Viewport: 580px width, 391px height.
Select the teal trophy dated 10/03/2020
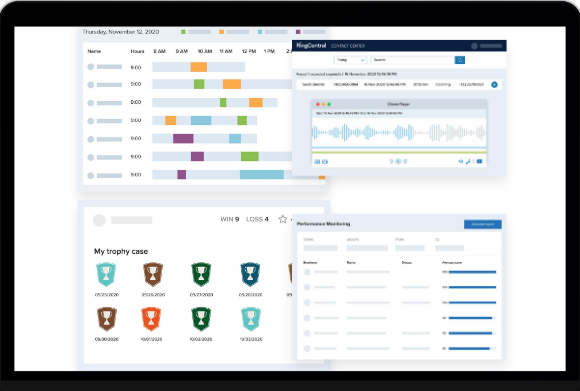[251, 319]
